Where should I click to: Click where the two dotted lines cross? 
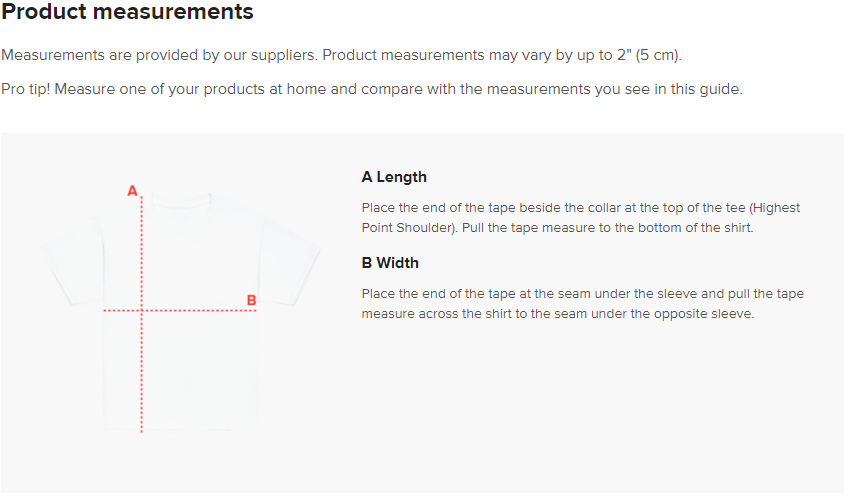(142, 311)
